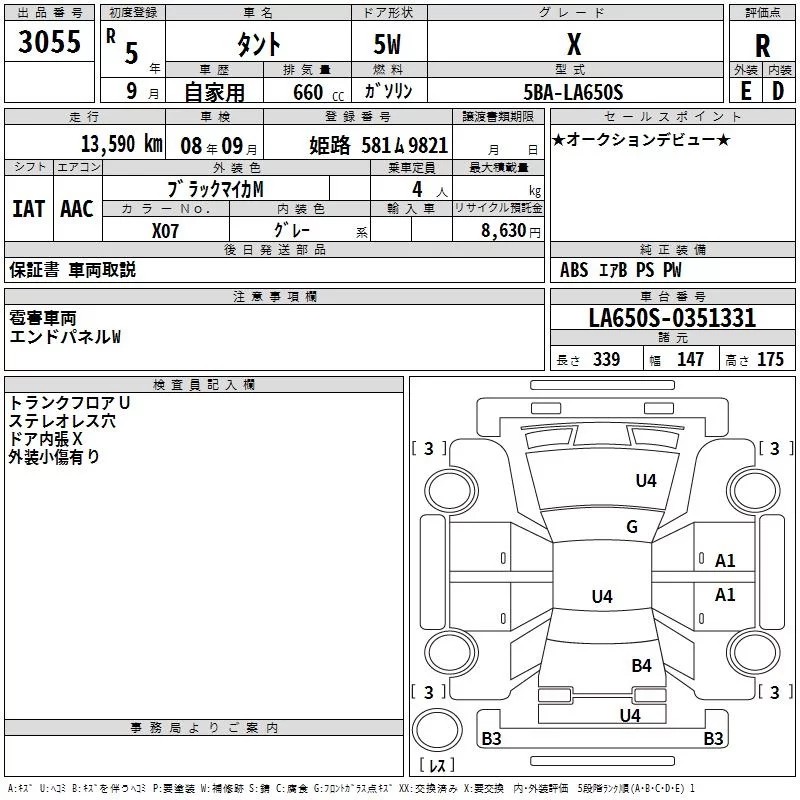The image size is (800, 800).
Task: Select the equipment list ABS エアB PS PW
Action: (x=620, y=270)
